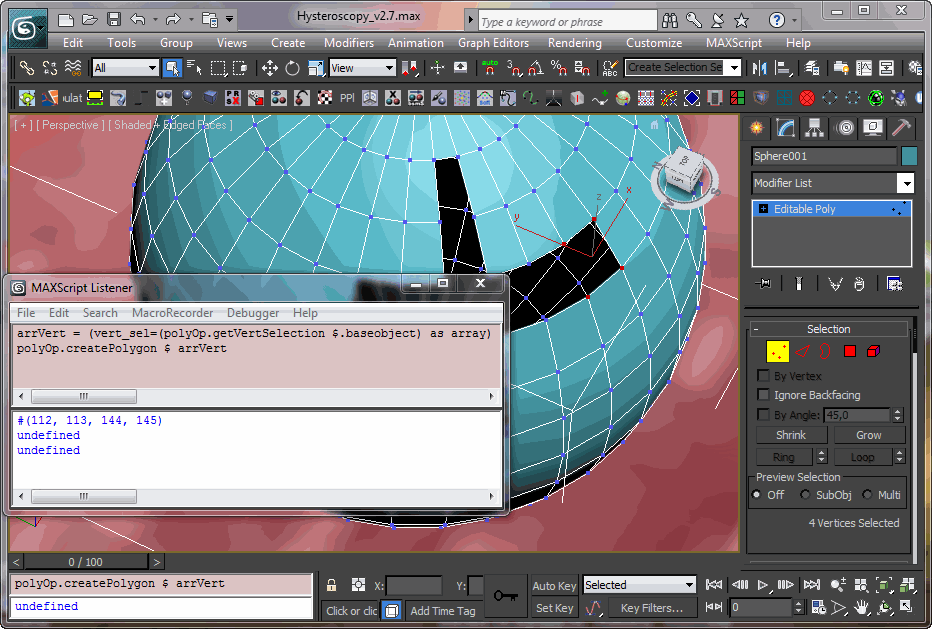
Task: Open the Select by Name dialog
Action: pos(195,68)
